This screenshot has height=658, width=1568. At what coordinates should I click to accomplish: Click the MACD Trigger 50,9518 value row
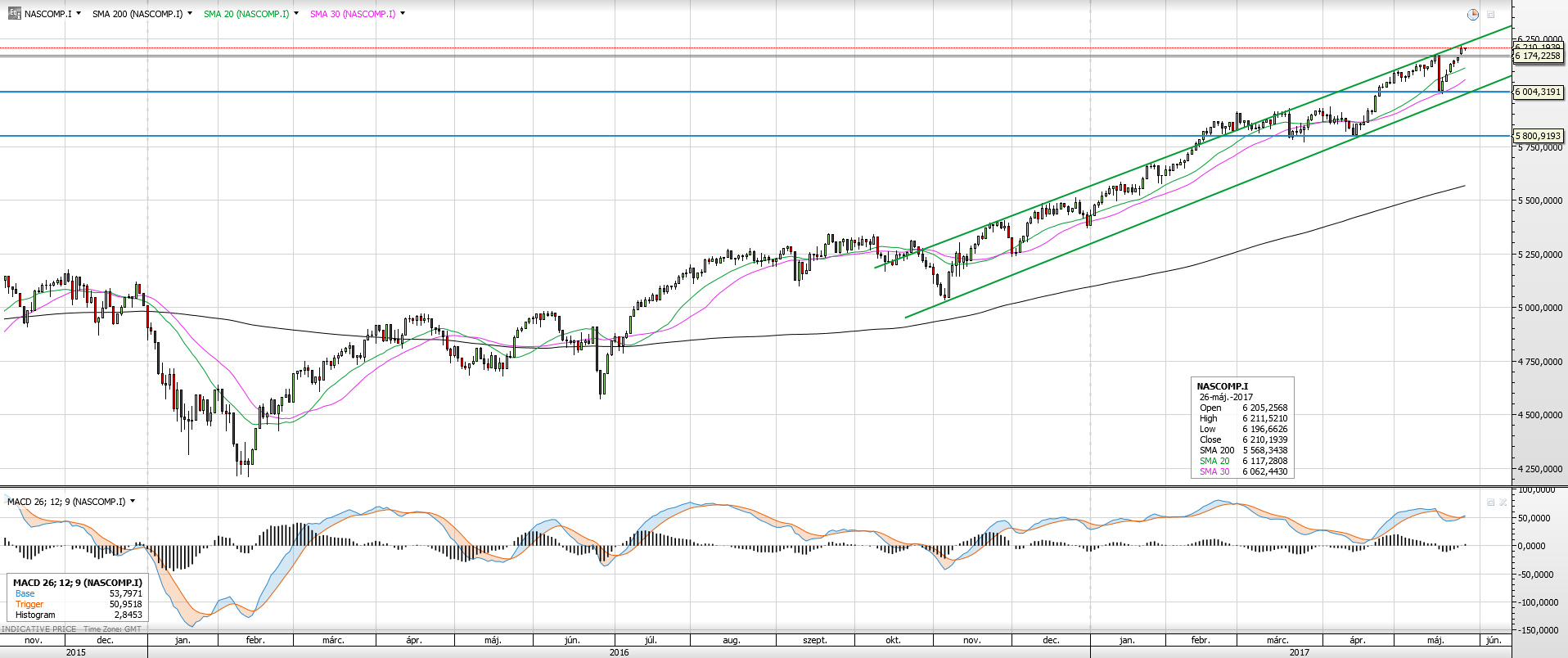coord(79,604)
